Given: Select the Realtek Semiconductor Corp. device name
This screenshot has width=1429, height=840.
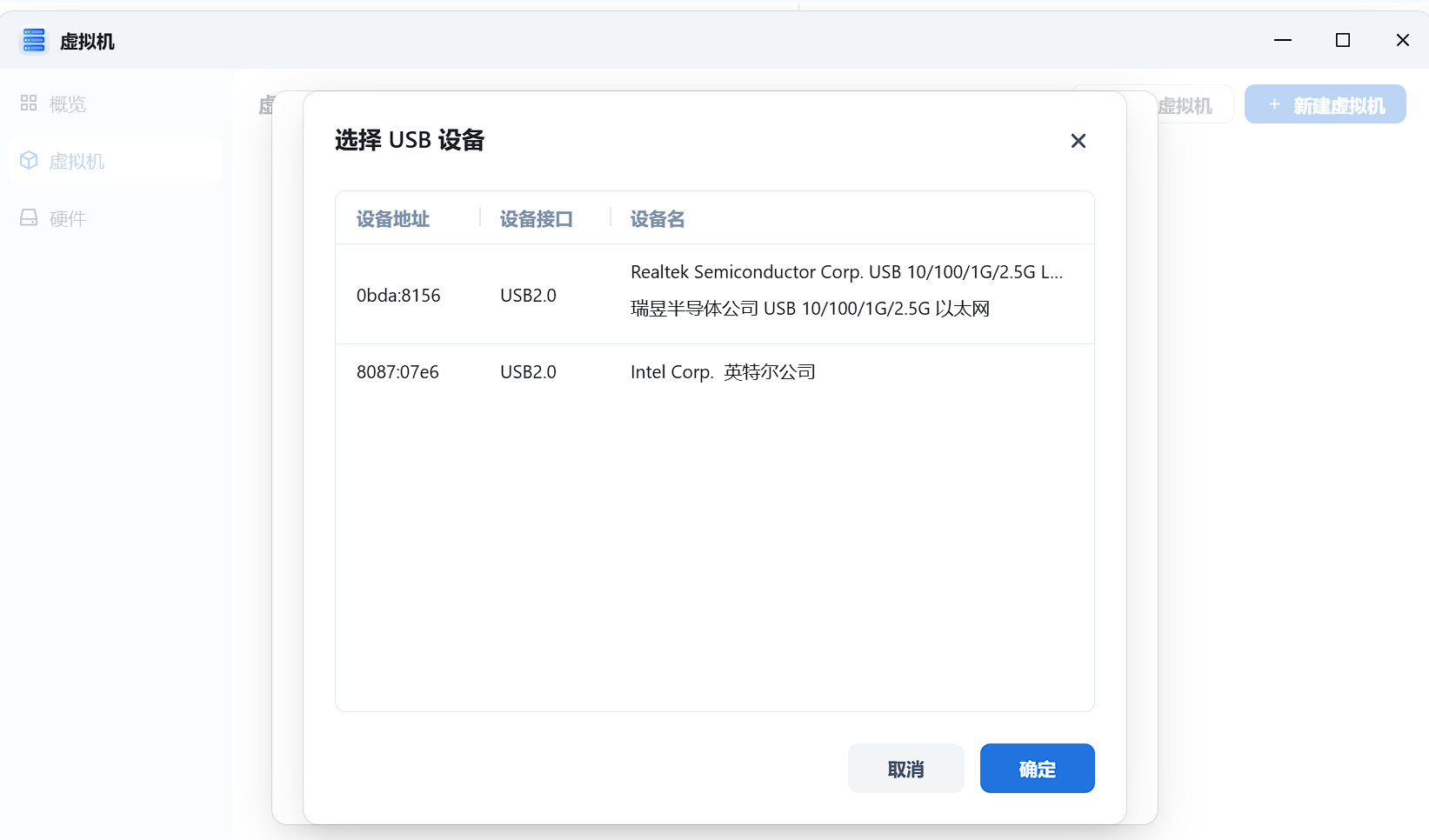Looking at the screenshot, I should (846, 272).
